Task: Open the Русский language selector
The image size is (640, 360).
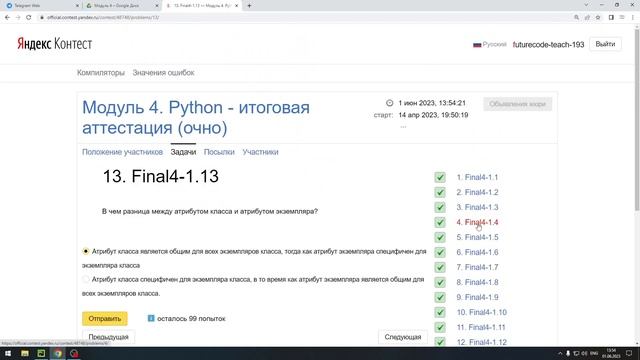Action: click(494, 44)
